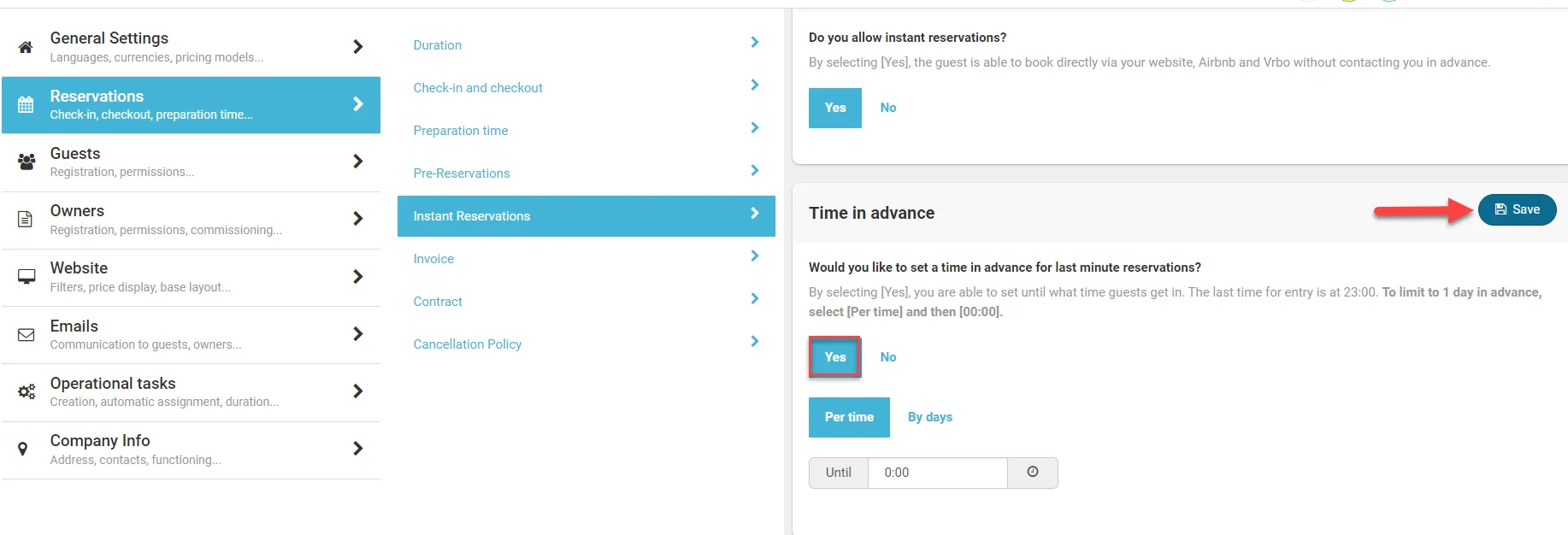
Task: Click the Website monitor icon
Action: pyautogui.click(x=27, y=277)
